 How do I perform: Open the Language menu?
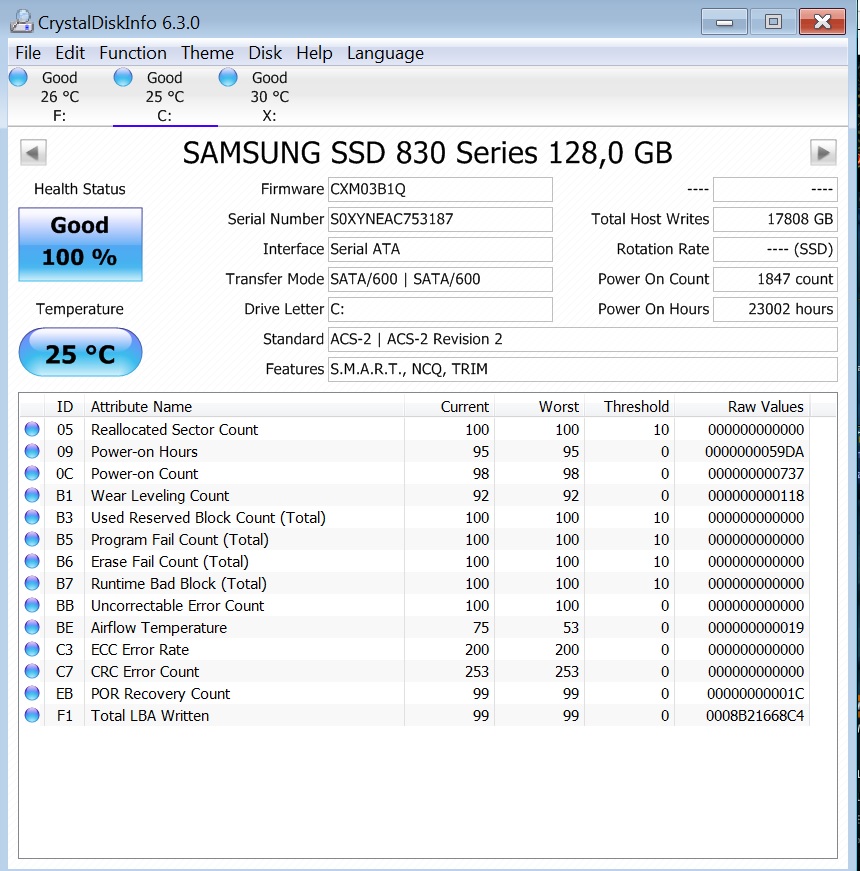click(x=385, y=53)
